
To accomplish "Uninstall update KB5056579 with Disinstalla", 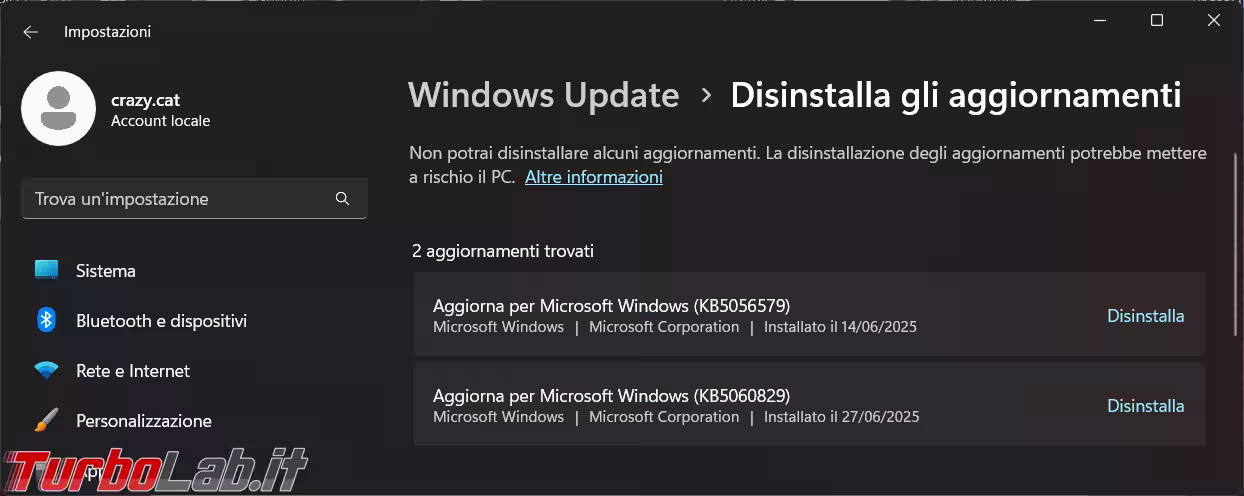I will (x=1145, y=316).
